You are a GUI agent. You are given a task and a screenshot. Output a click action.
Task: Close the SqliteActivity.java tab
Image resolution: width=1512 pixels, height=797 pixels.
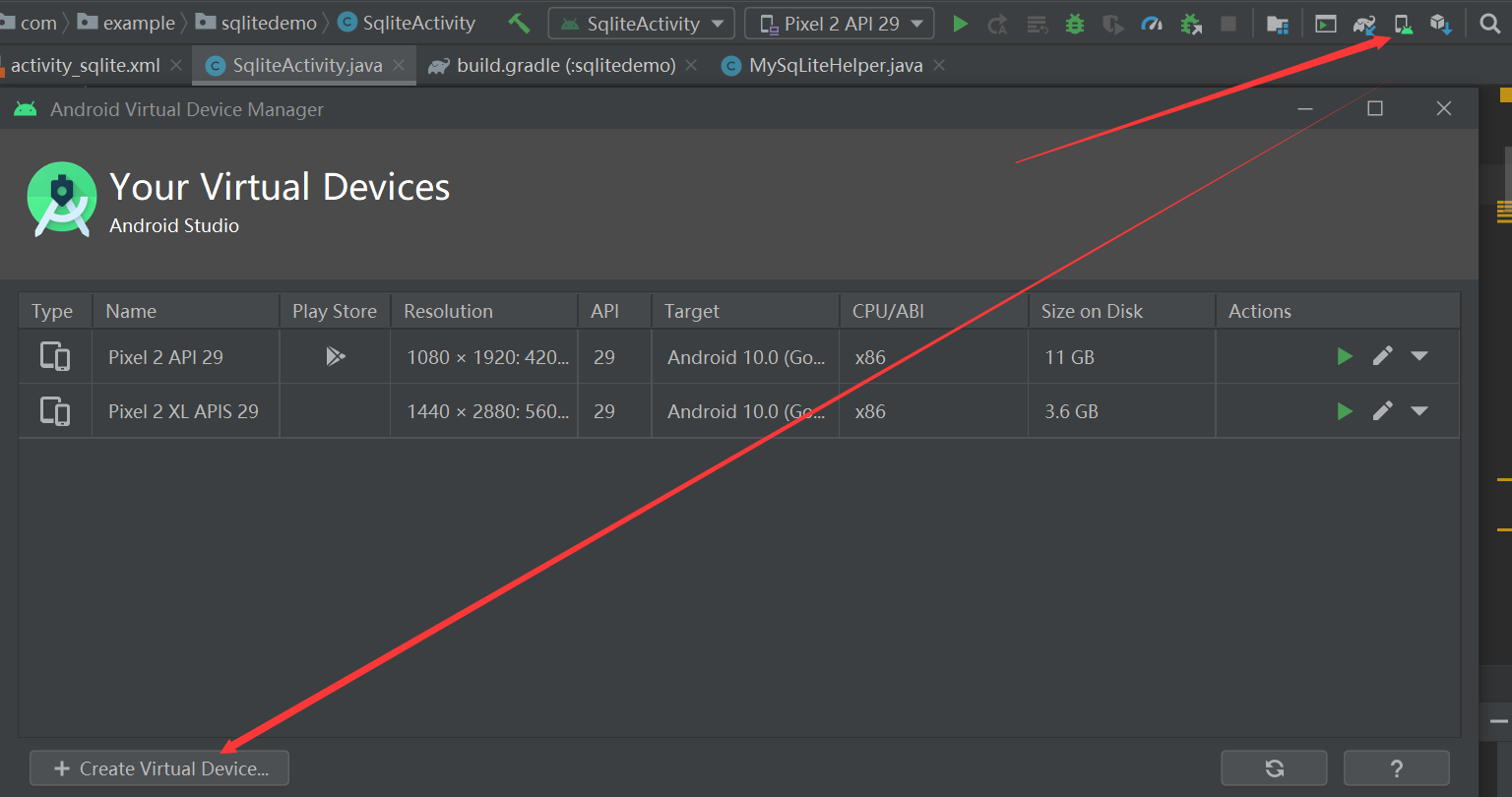[399, 65]
